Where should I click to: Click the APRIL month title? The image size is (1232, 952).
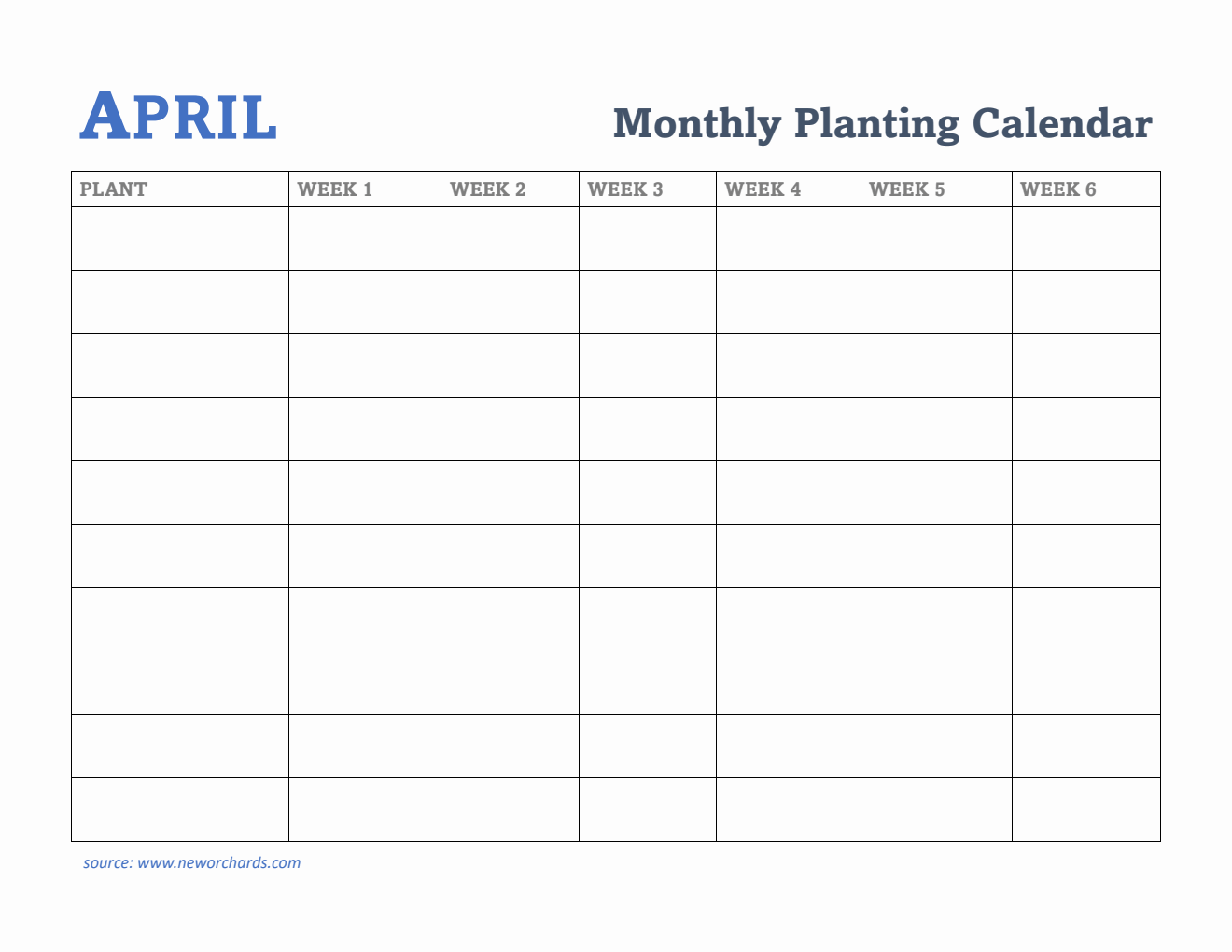(178, 118)
